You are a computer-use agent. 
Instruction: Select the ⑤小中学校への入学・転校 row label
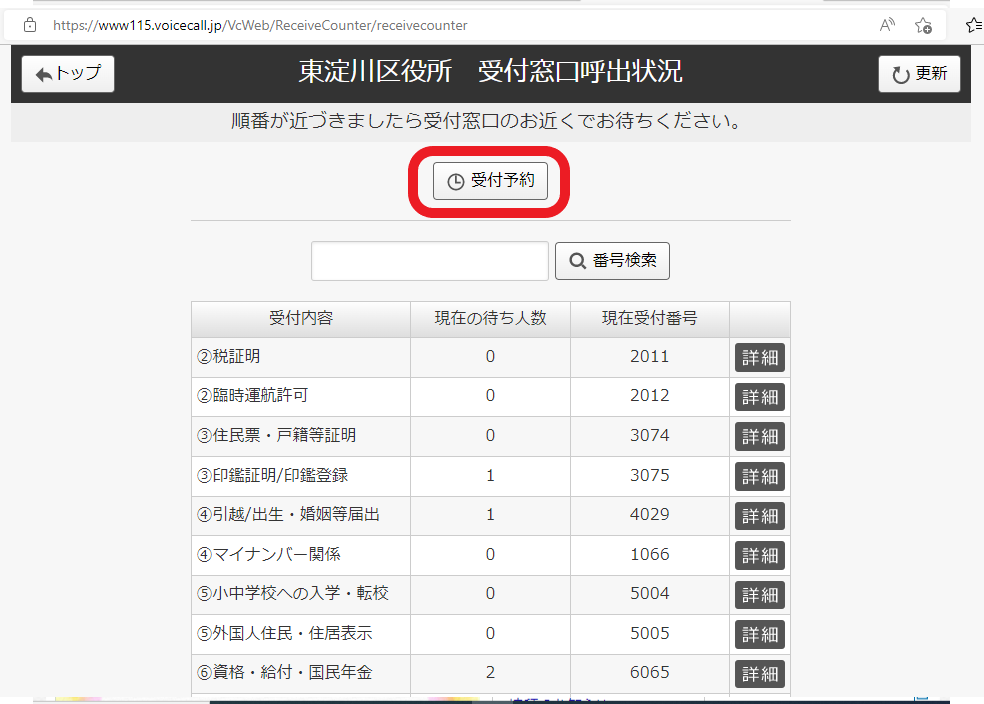pyautogui.click(x=292, y=594)
